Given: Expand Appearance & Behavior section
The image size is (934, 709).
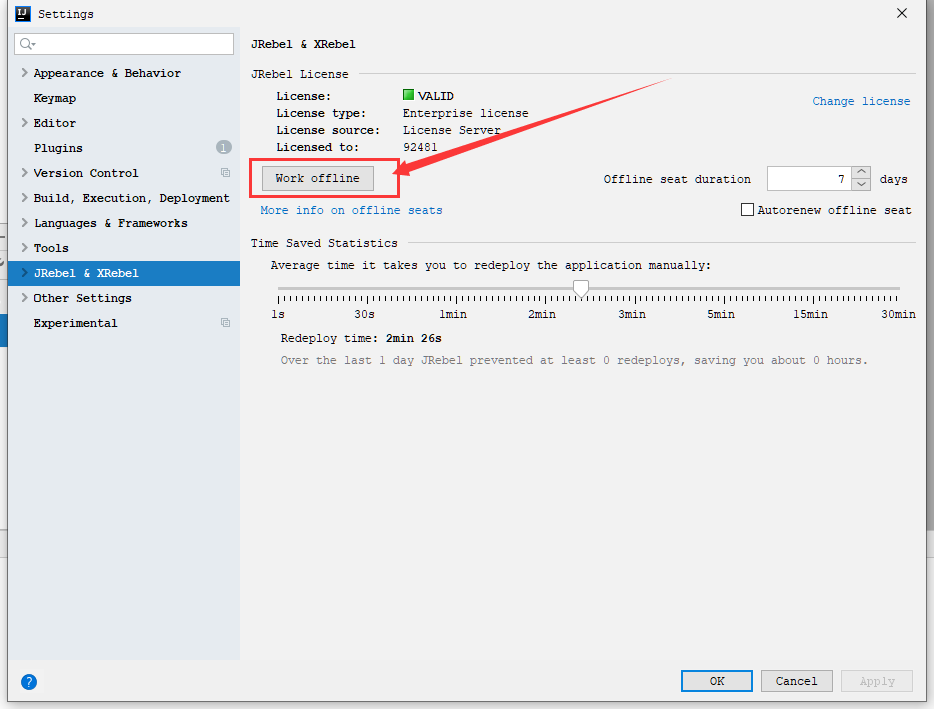Looking at the screenshot, I should pos(24,73).
